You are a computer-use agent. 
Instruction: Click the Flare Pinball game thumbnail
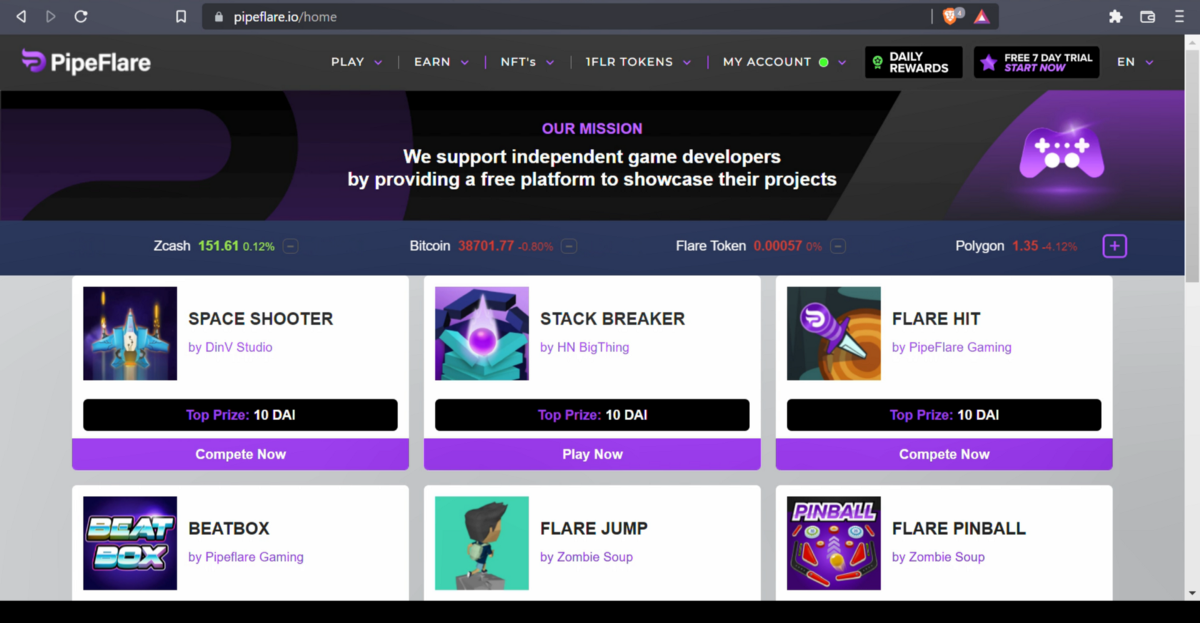point(834,543)
